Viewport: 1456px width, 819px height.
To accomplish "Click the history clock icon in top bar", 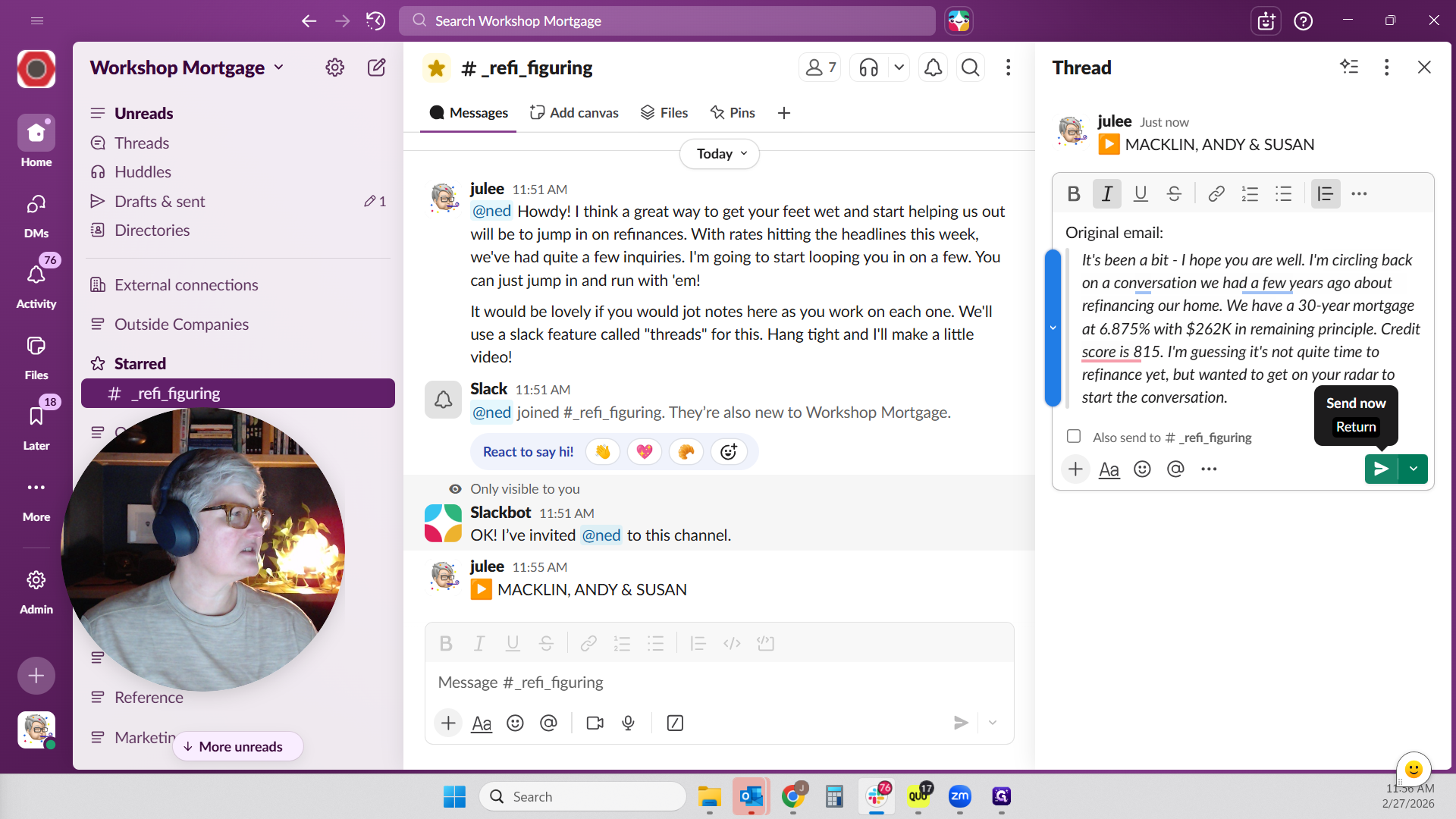I will coord(375,20).
